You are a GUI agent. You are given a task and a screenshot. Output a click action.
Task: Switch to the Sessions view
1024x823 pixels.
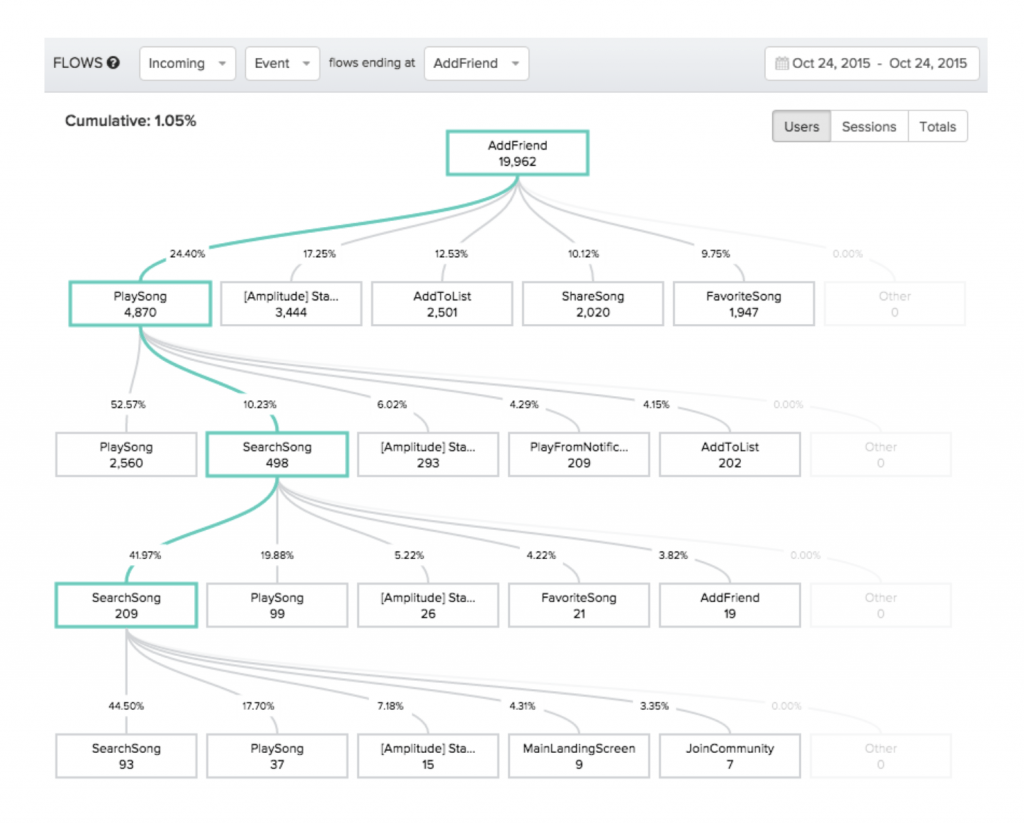click(x=868, y=127)
